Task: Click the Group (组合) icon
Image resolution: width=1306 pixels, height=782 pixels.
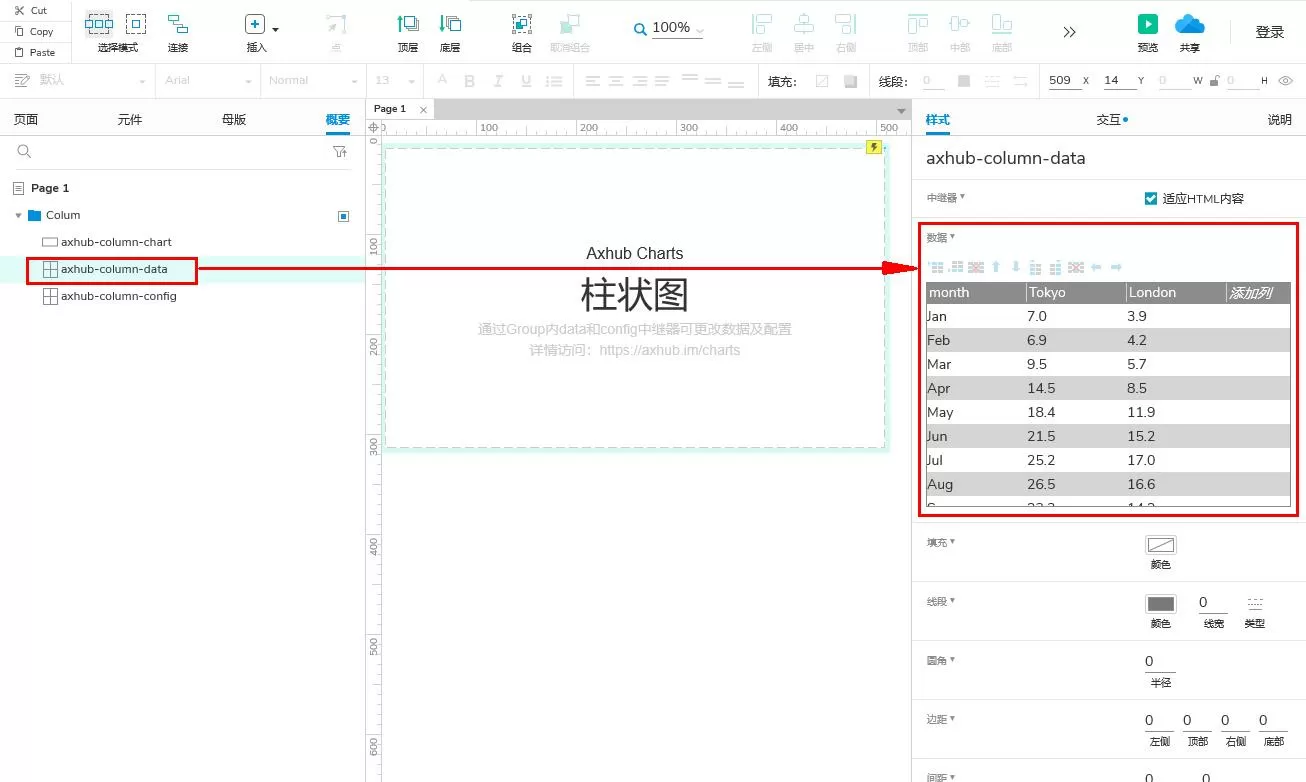Action: (x=522, y=25)
